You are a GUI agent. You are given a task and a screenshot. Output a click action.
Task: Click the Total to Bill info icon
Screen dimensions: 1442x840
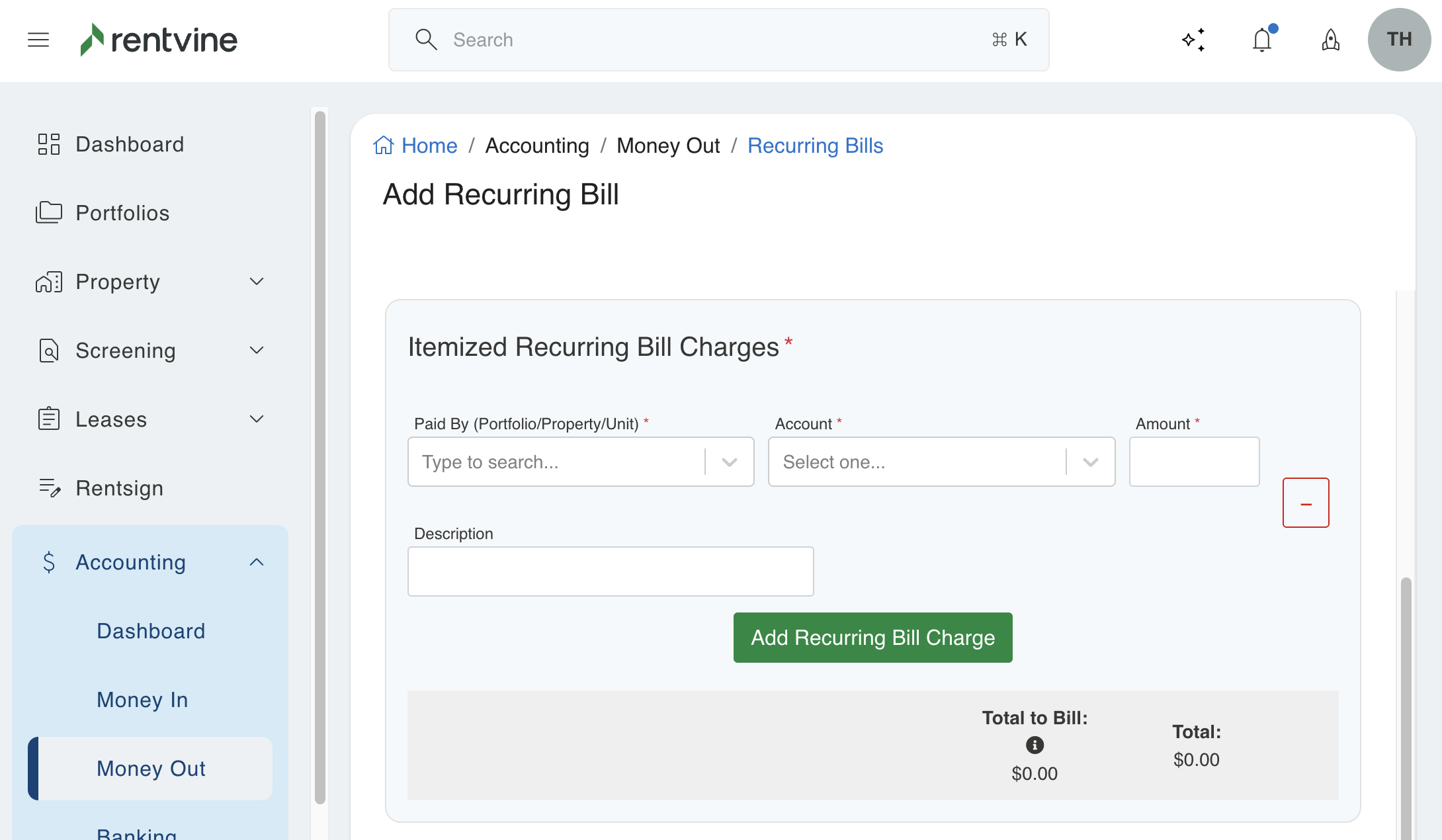[1035, 745]
